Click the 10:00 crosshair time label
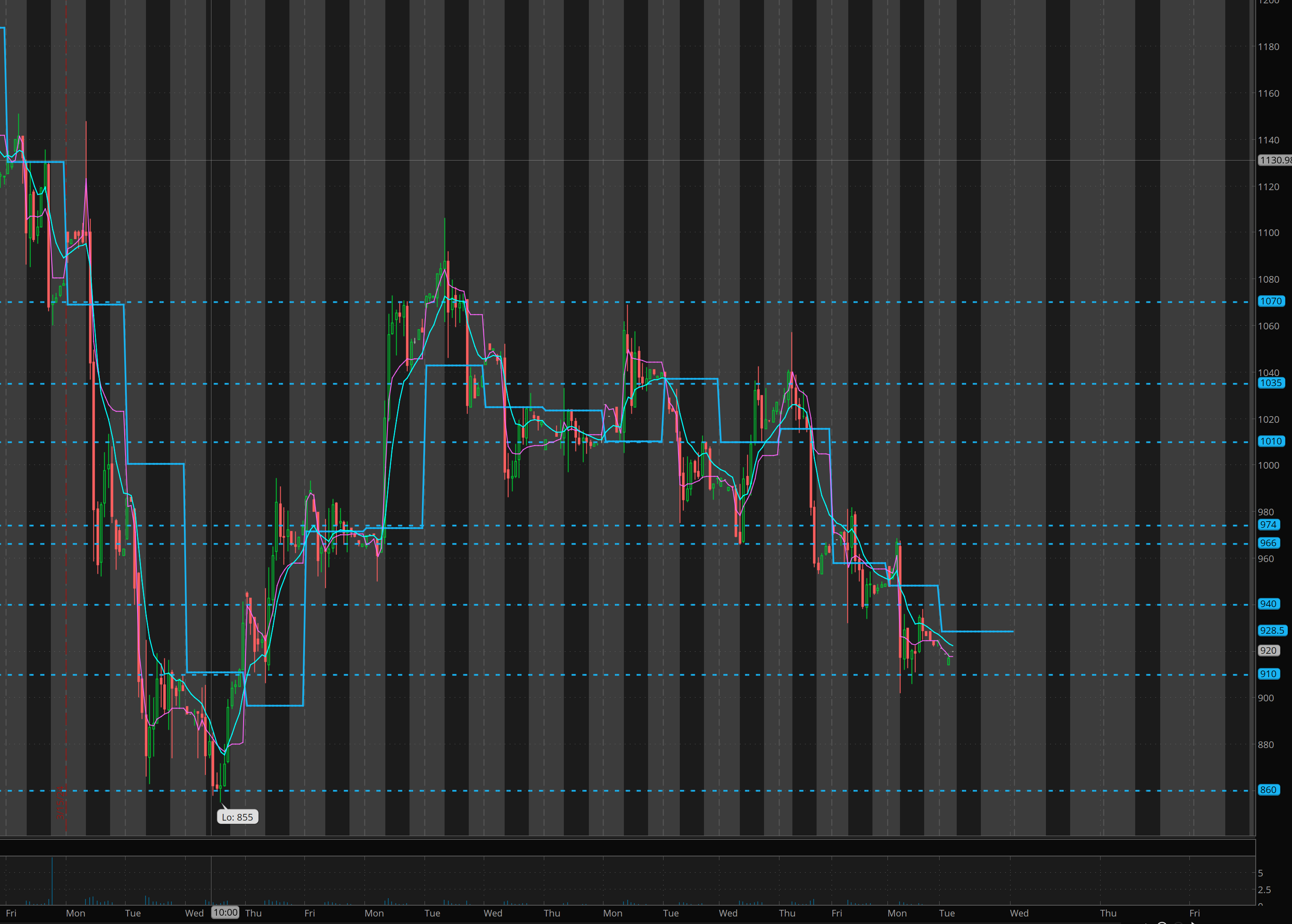This screenshot has width=1292, height=924. pos(225,913)
